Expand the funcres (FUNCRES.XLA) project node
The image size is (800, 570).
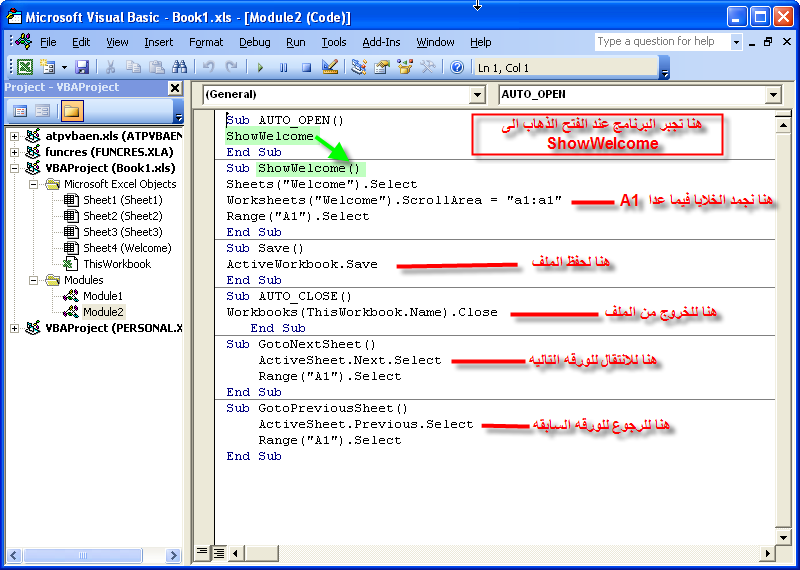pyautogui.click(x=14, y=152)
